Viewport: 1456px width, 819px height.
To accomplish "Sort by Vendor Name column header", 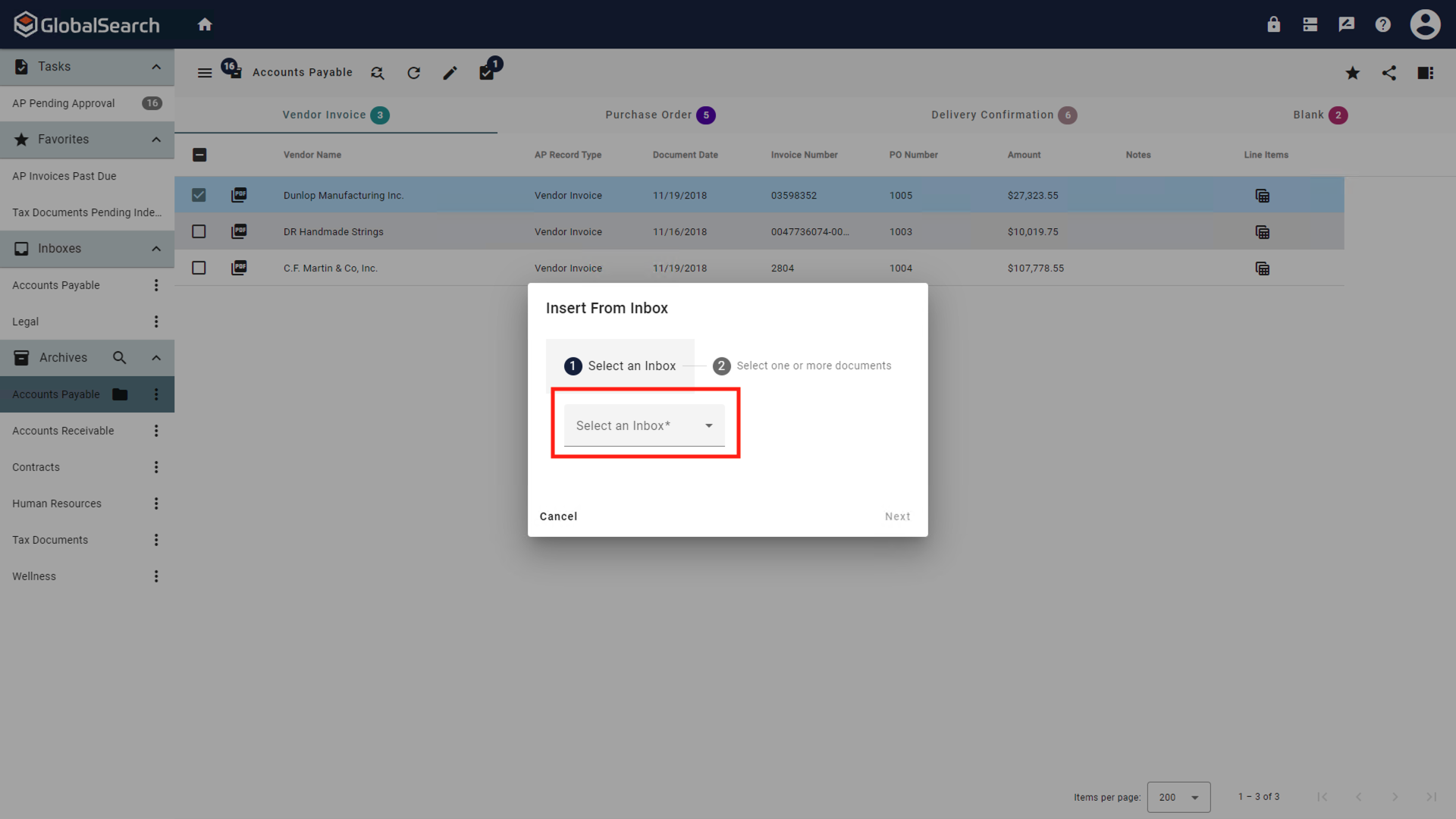I will [312, 155].
